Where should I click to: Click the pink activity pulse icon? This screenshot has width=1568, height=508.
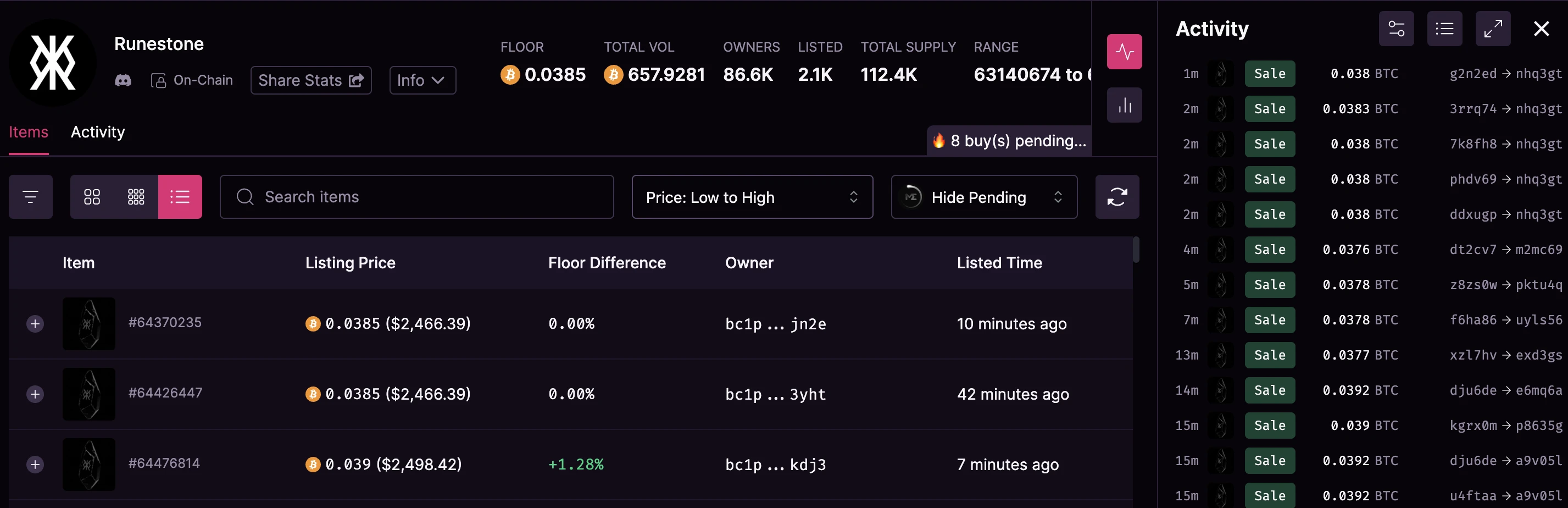point(1124,52)
